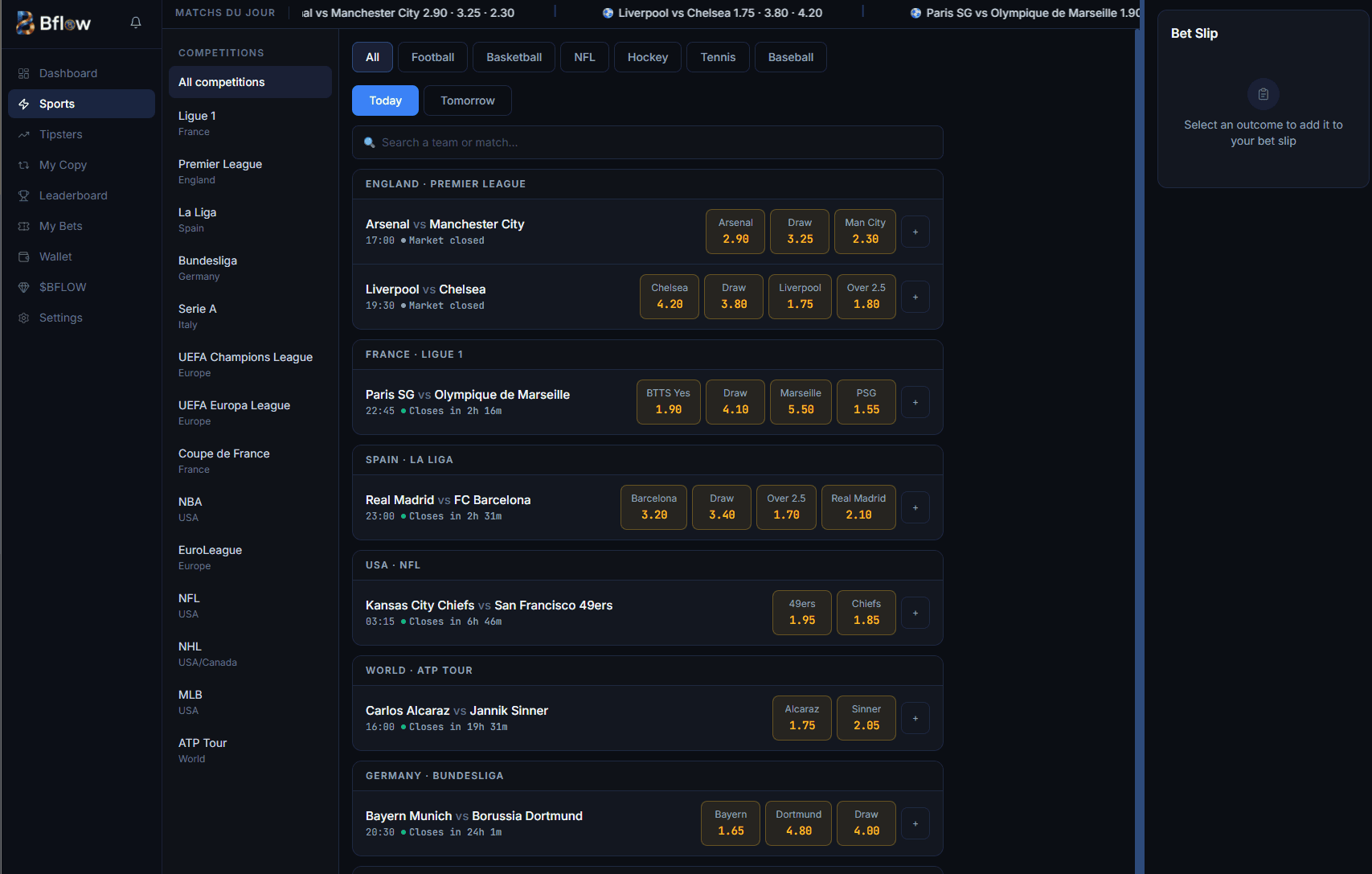Select MLB competition
This screenshot has height=874, width=1372.
pyautogui.click(x=250, y=702)
